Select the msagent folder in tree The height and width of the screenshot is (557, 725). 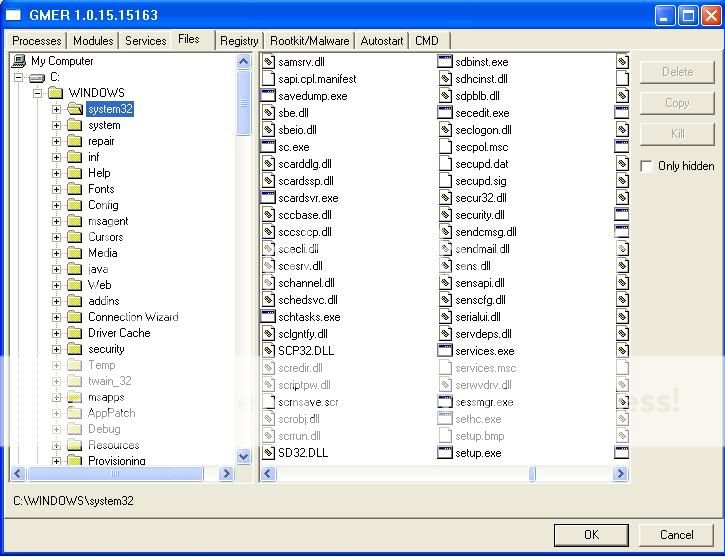[108, 221]
